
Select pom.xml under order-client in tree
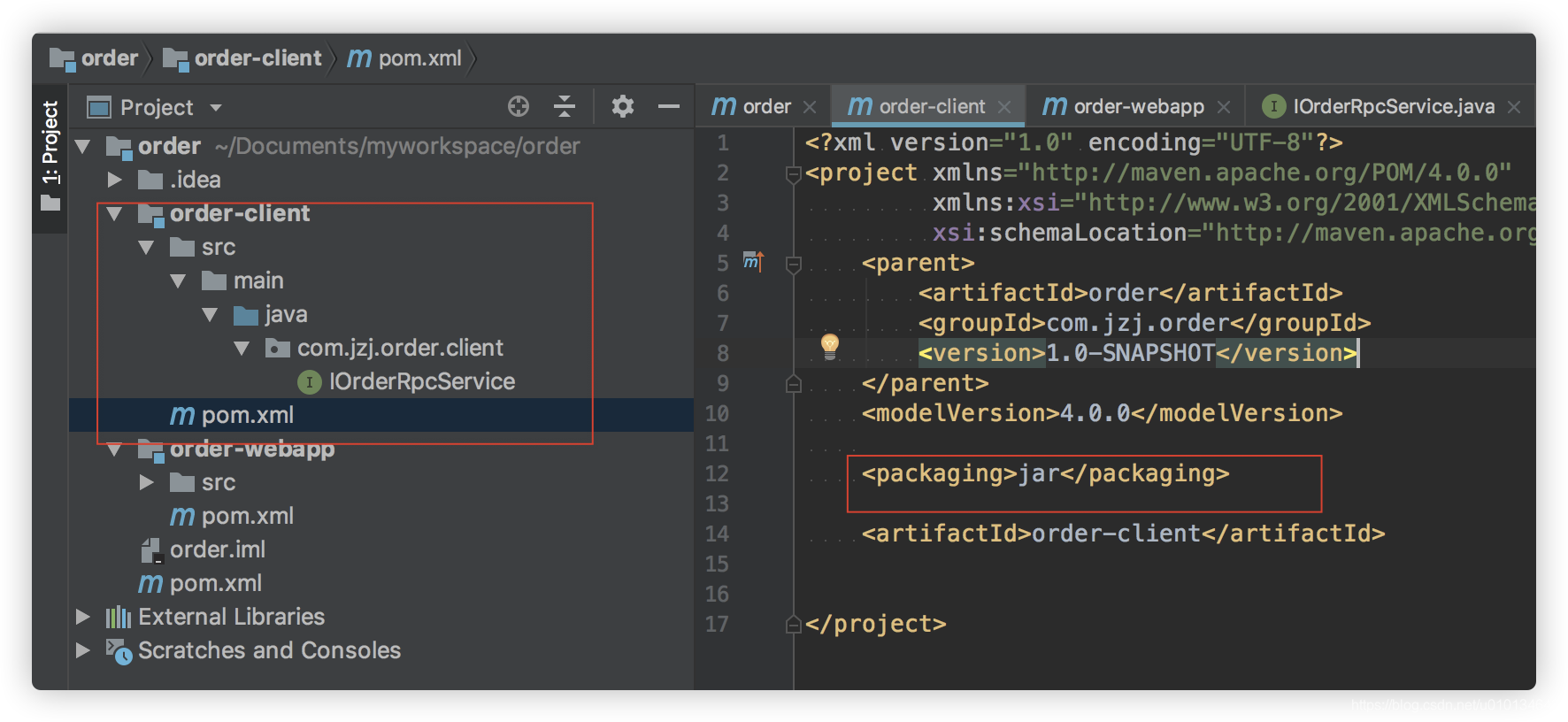tap(381, 415)
